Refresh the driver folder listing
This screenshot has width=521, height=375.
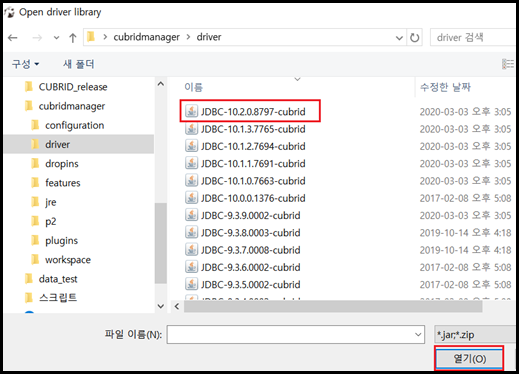coord(414,38)
